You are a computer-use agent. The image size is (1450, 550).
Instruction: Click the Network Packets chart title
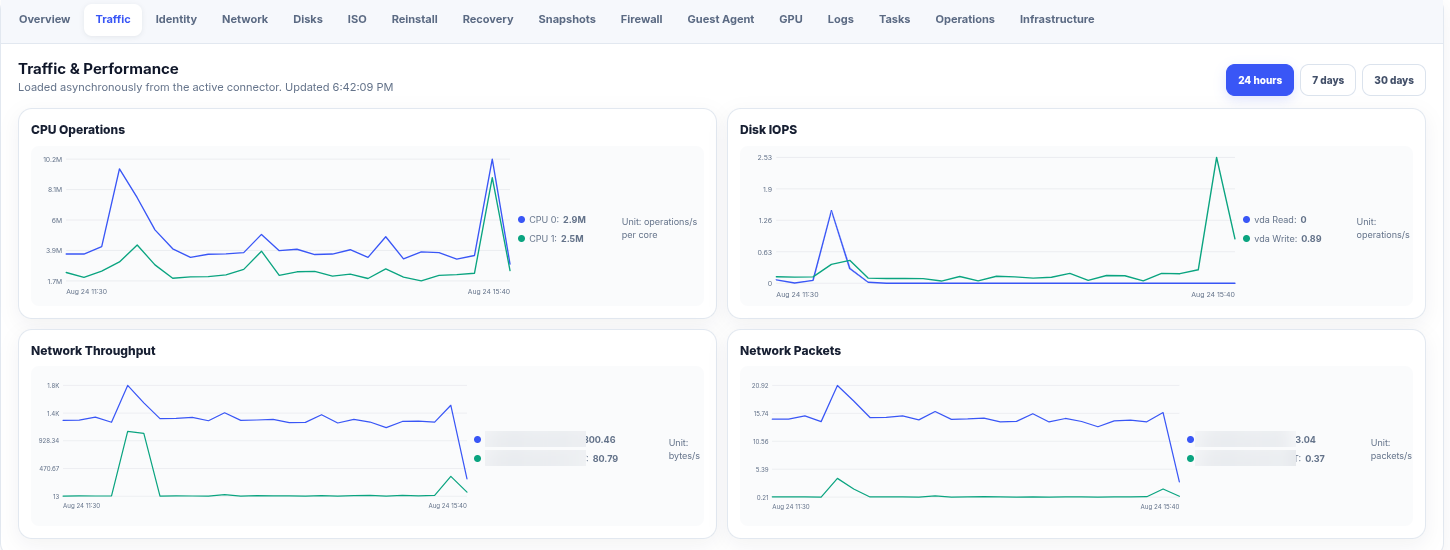click(x=790, y=351)
